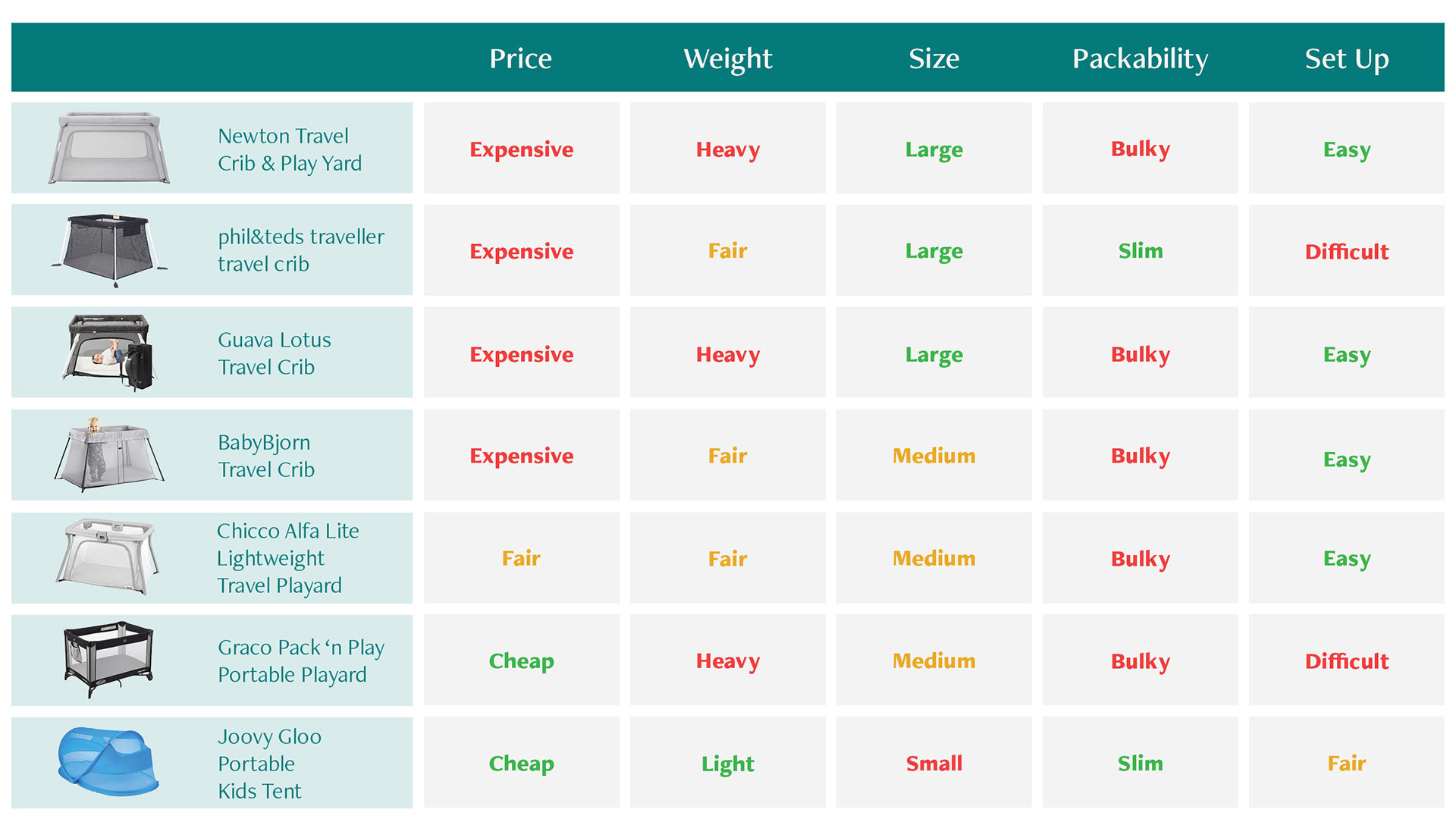Click the BabyBjorn Travel Crib picture

109,454
